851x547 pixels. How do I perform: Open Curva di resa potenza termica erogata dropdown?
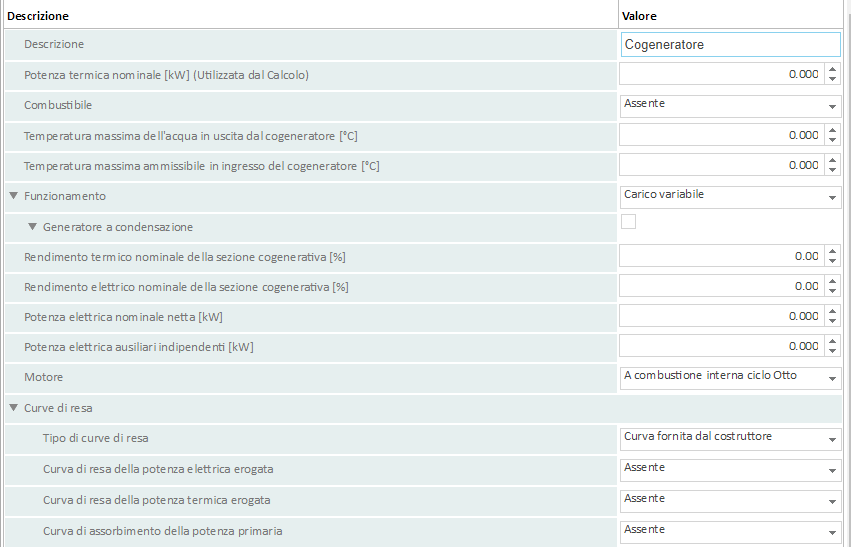[731, 501]
